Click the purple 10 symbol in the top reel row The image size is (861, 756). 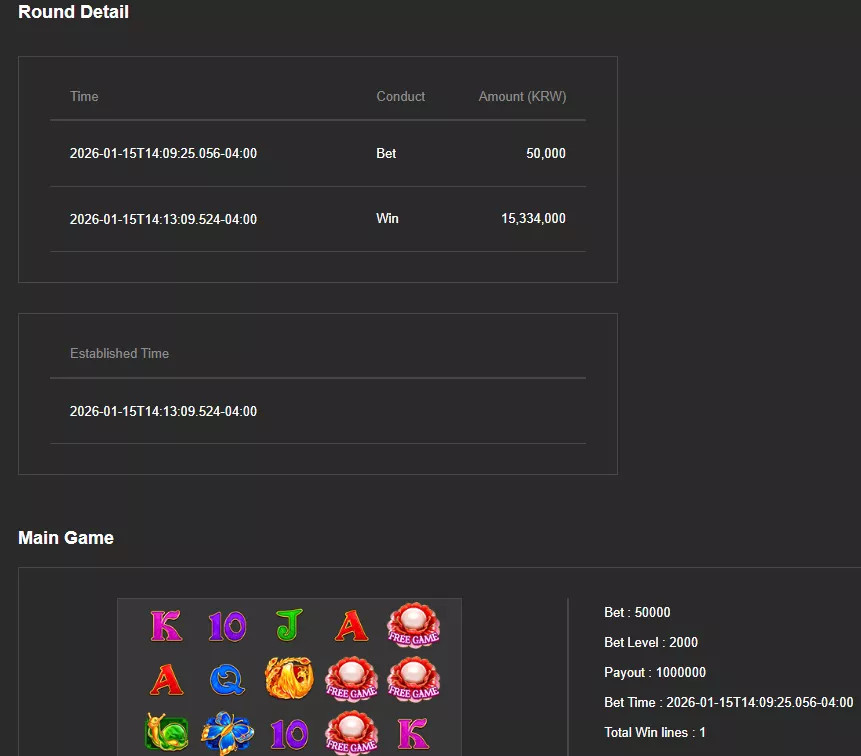pyautogui.click(x=227, y=626)
